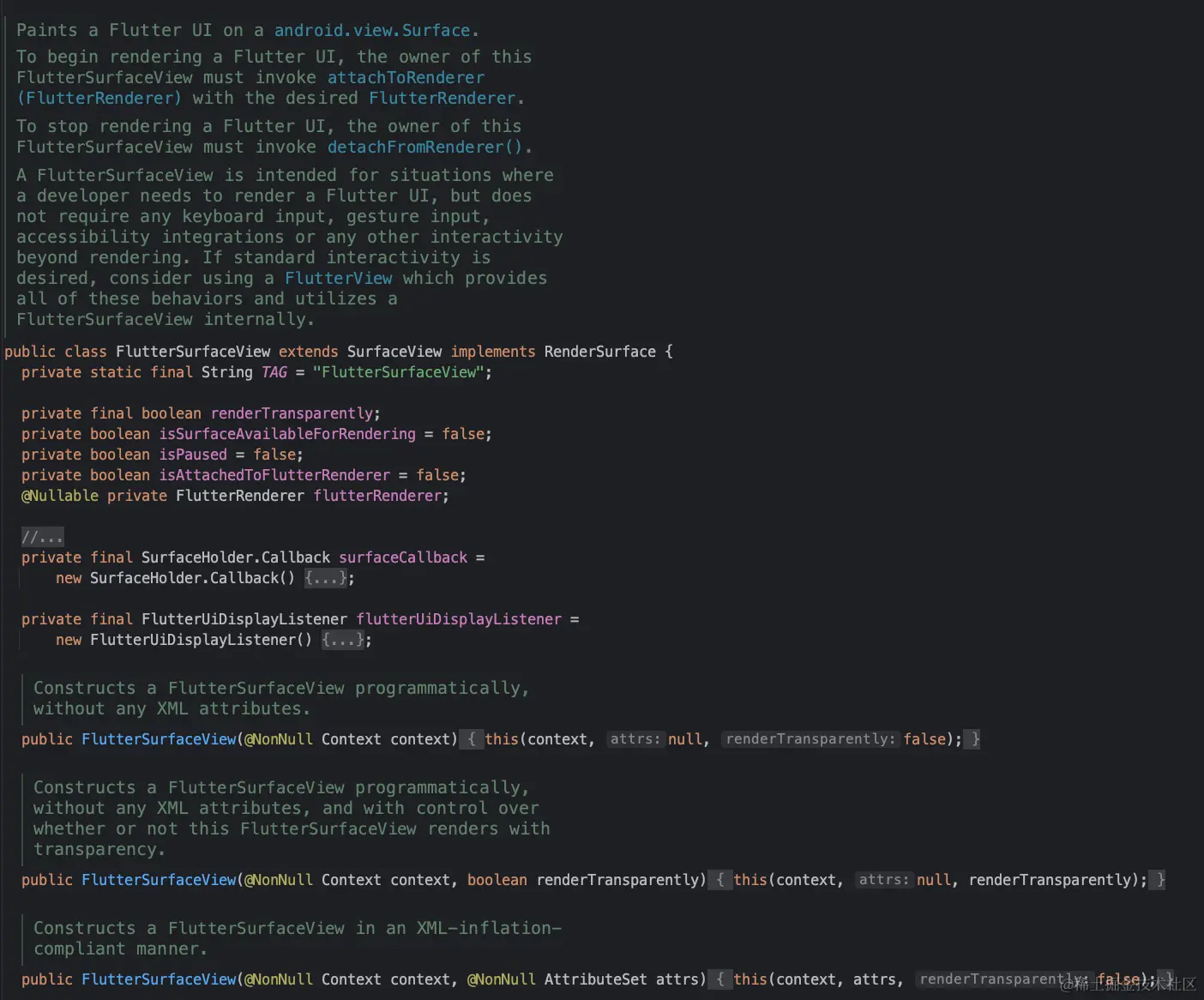Viewport: 1204px width, 1000px height.
Task: Click the "Paints a Flutter UI" doc line
Action: click(x=248, y=30)
